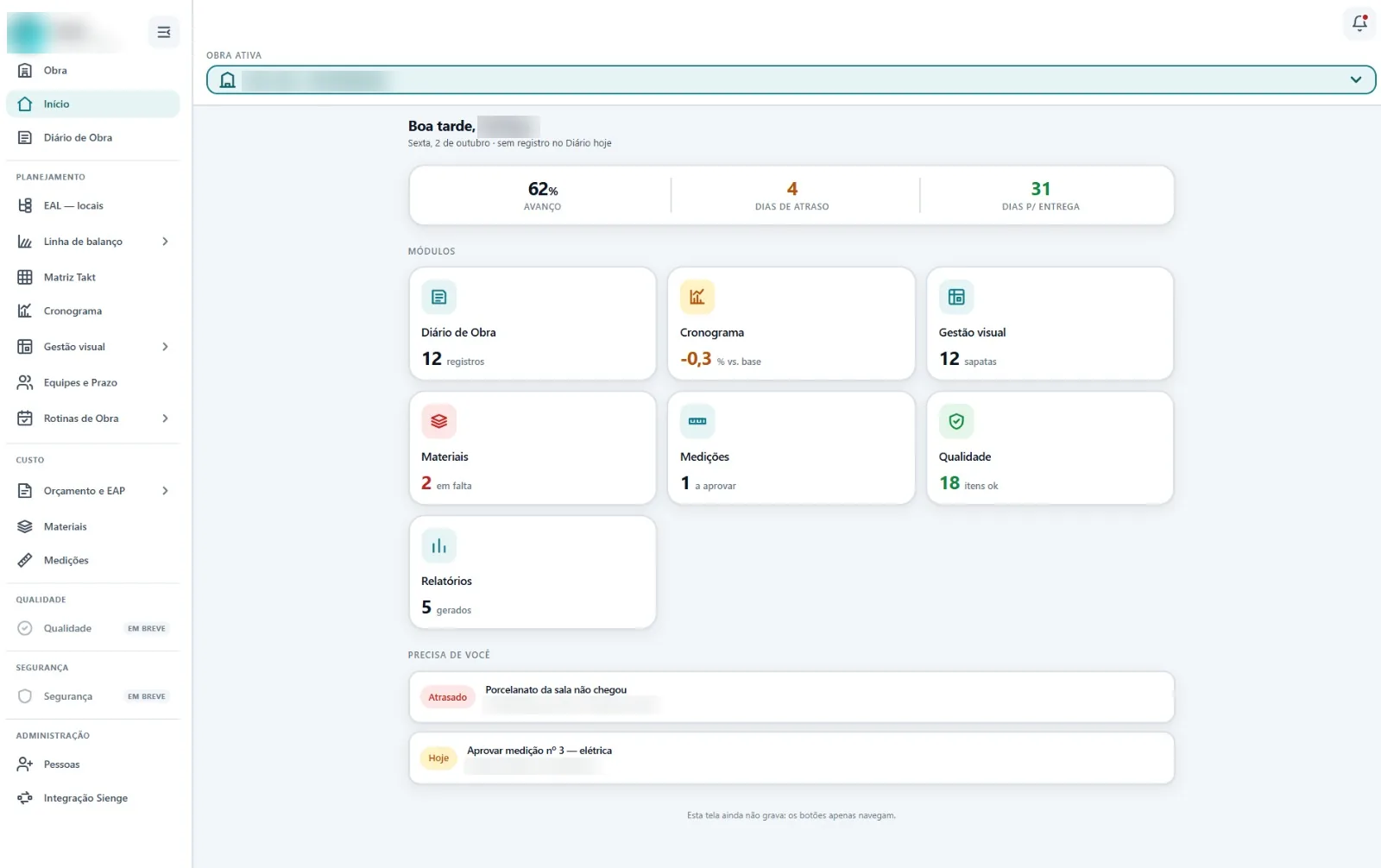
Task: Open the Atrasado Porcelanato task row
Action: tap(791, 697)
